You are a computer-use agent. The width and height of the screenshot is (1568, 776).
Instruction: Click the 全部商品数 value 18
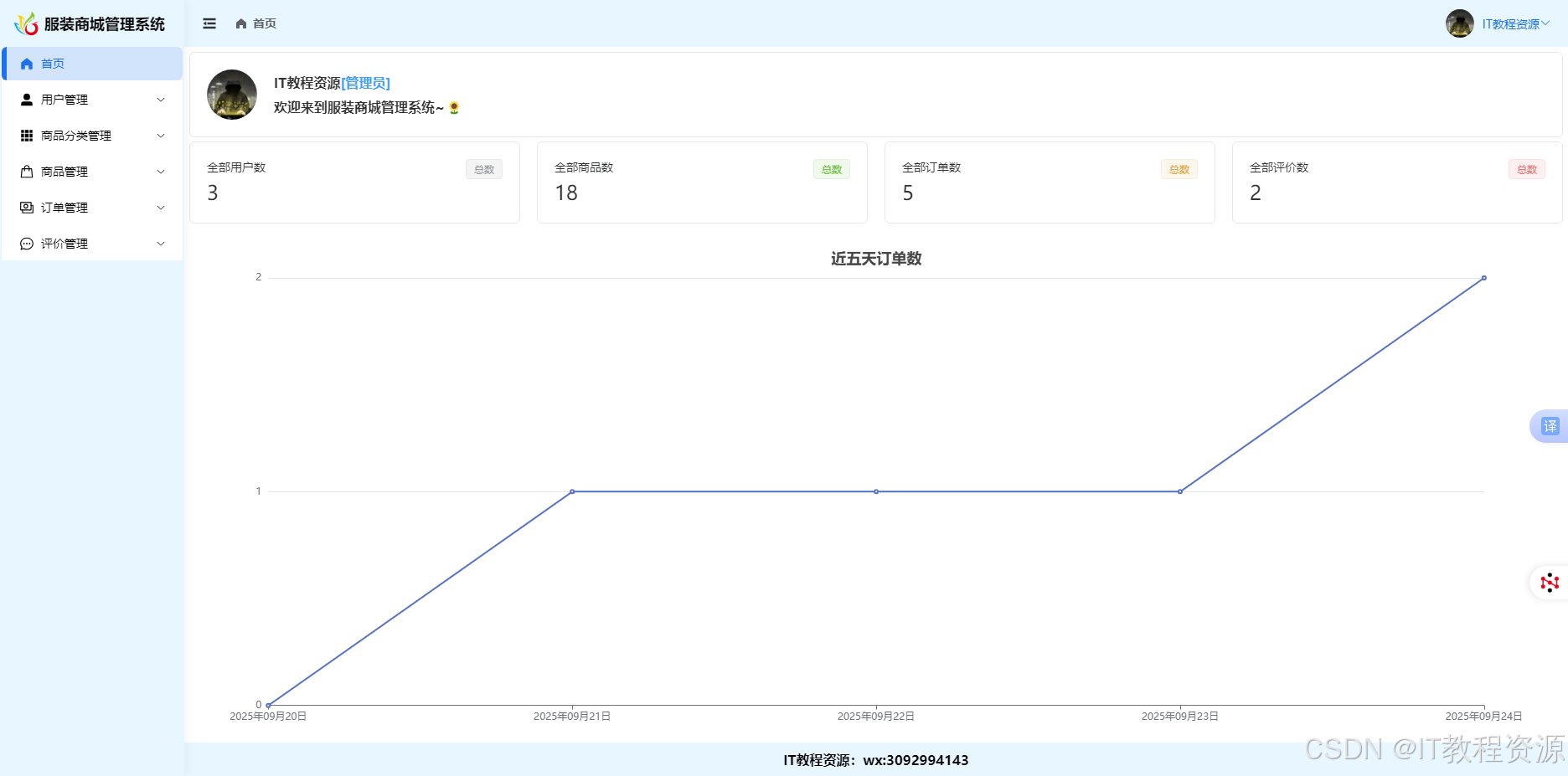pyautogui.click(x=566, y=193)
